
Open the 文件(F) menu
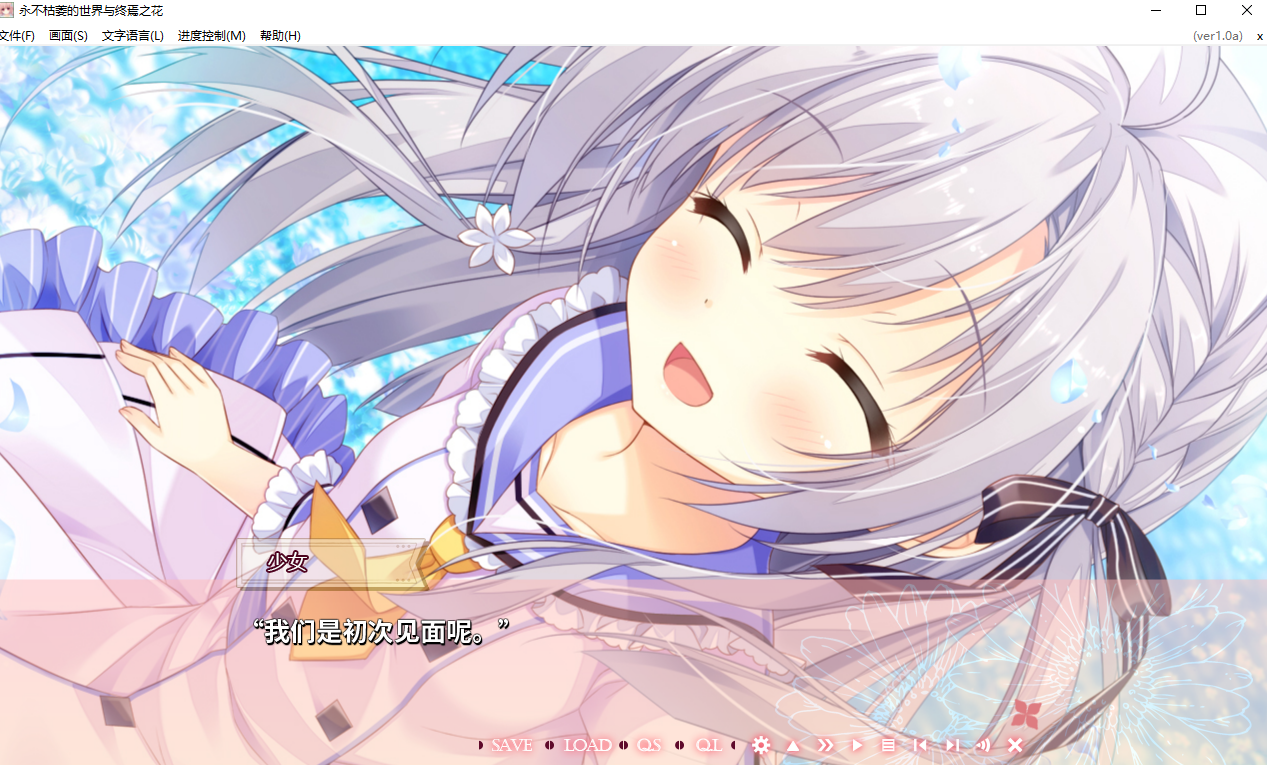tap(17, 35)
